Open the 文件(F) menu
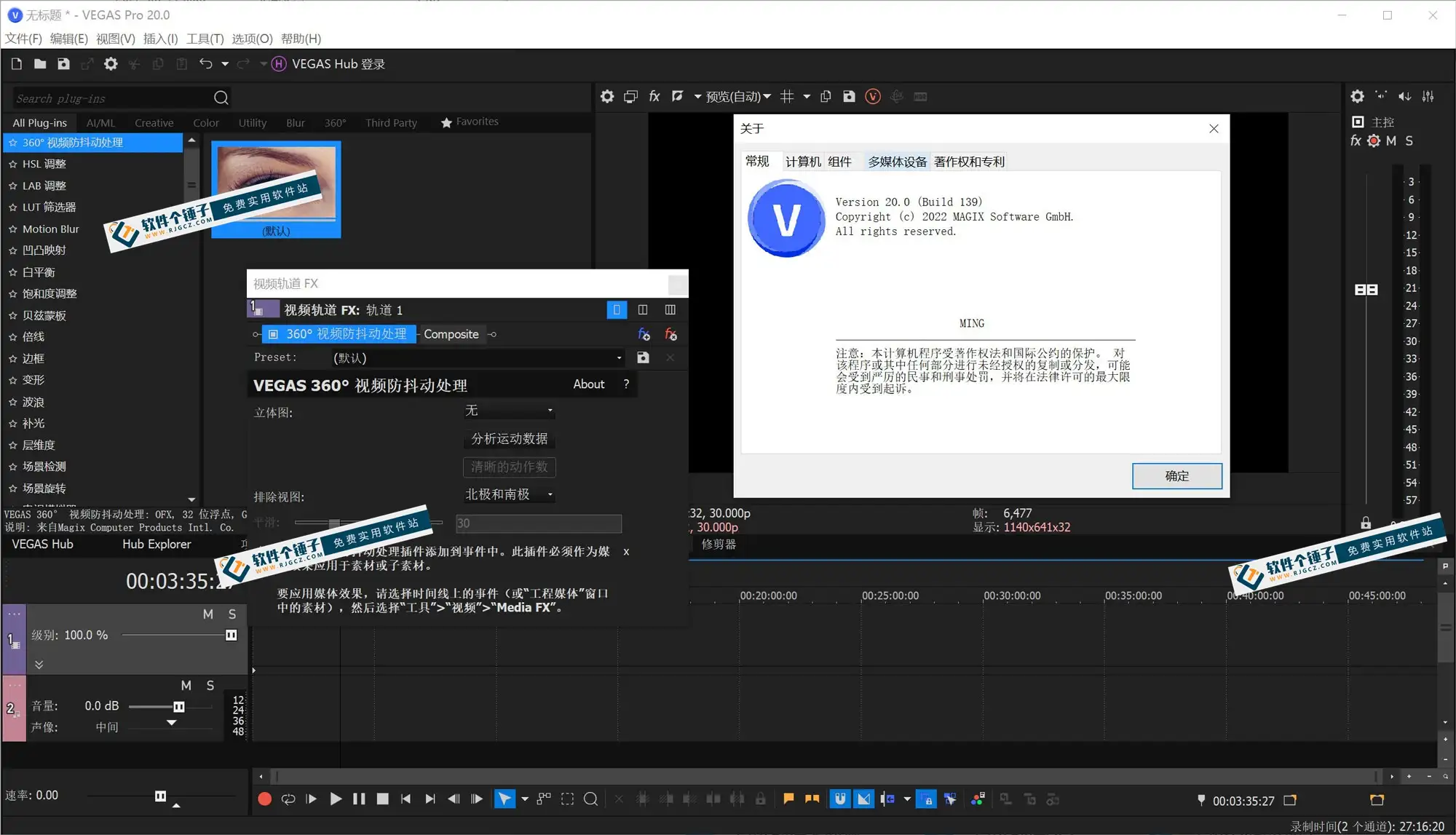 point(23,39)
